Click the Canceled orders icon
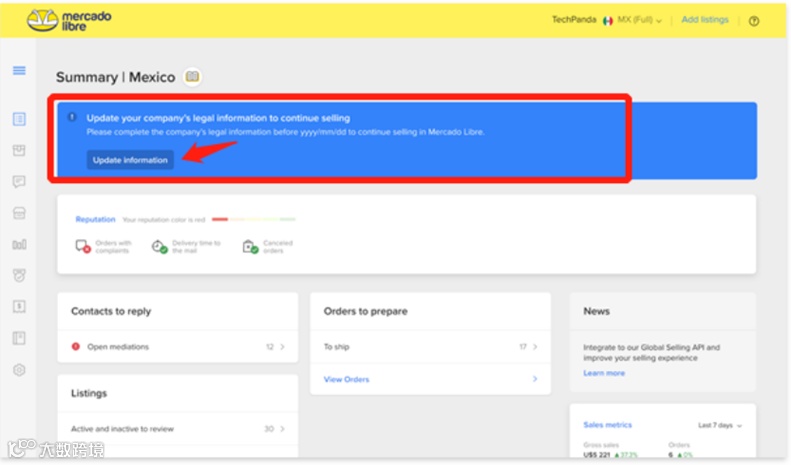791x465 pixels. click(x=250, y=246)
